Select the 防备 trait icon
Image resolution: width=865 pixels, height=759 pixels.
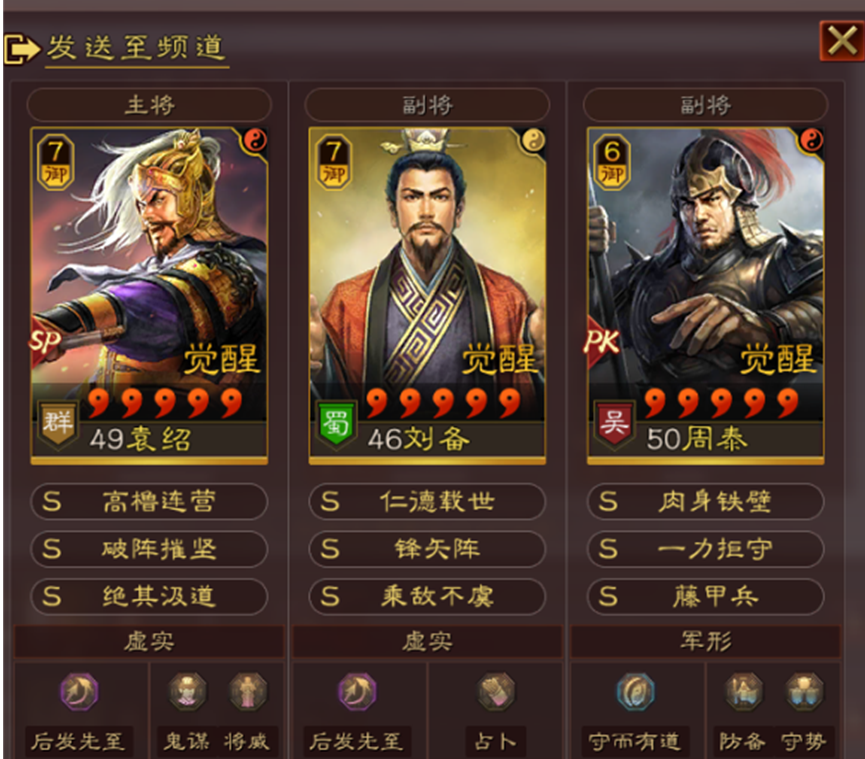point(744,691)
